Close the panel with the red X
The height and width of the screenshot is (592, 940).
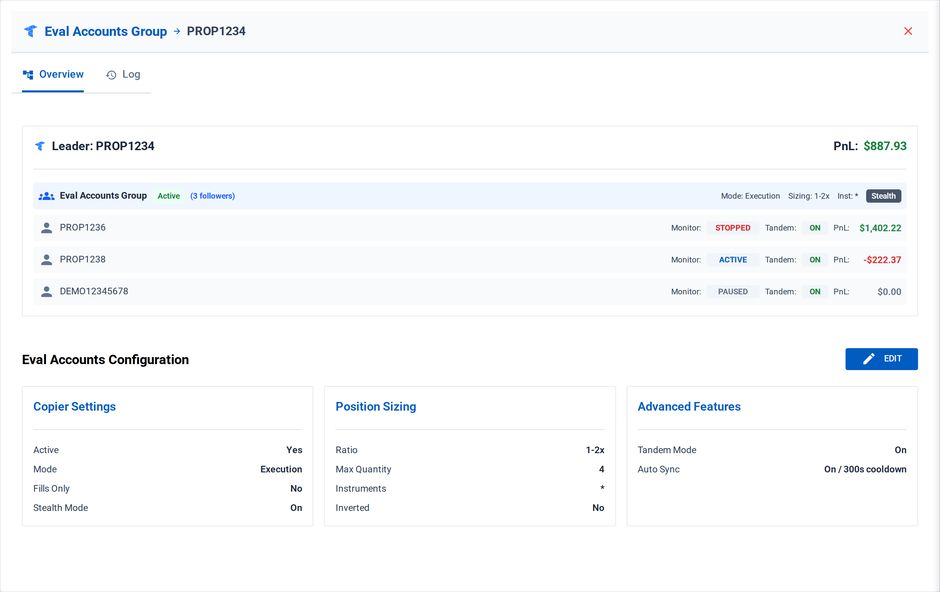click(x=908, y=31)
